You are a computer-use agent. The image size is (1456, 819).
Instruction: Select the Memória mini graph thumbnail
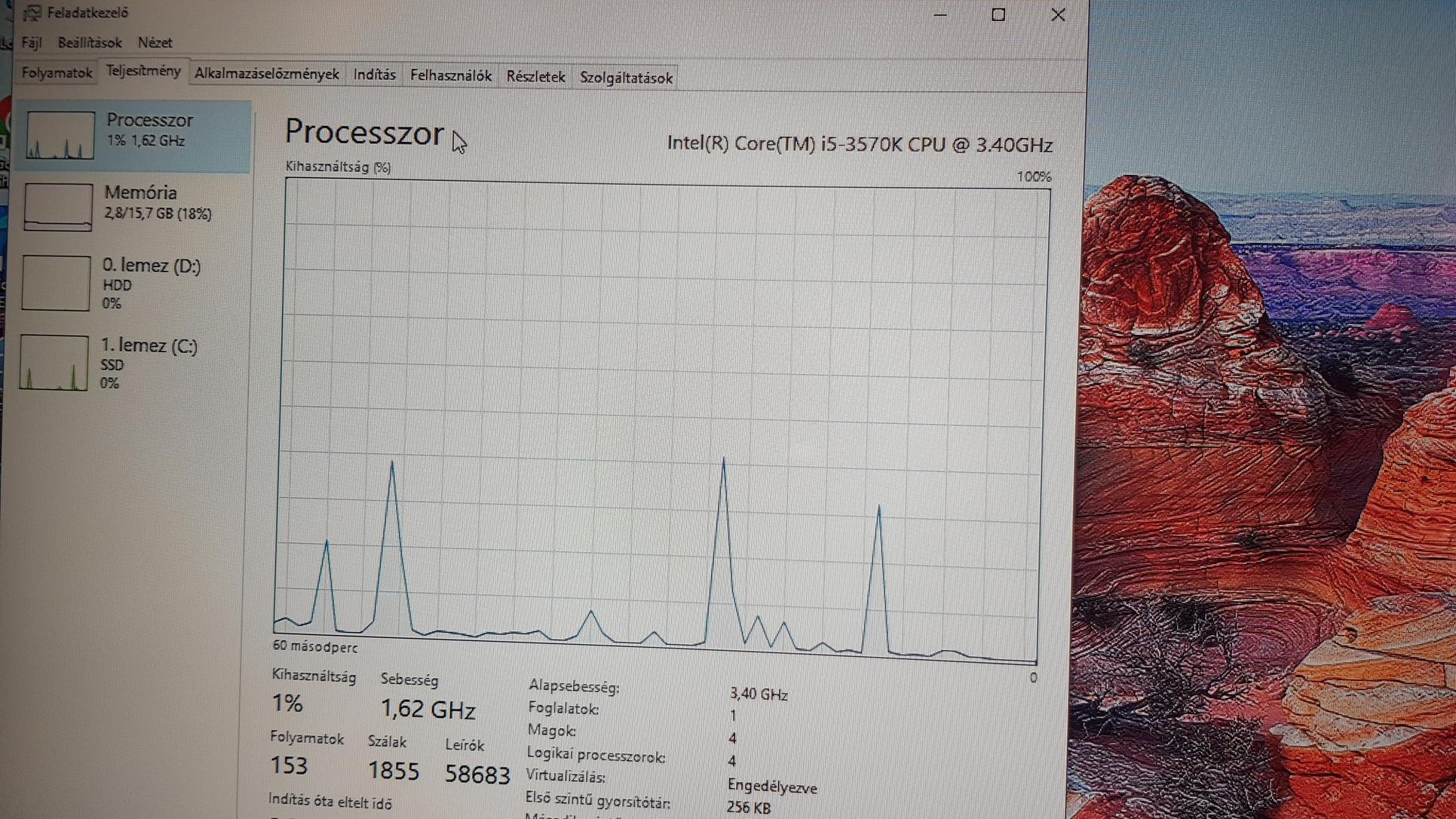[x=58, y=206]
